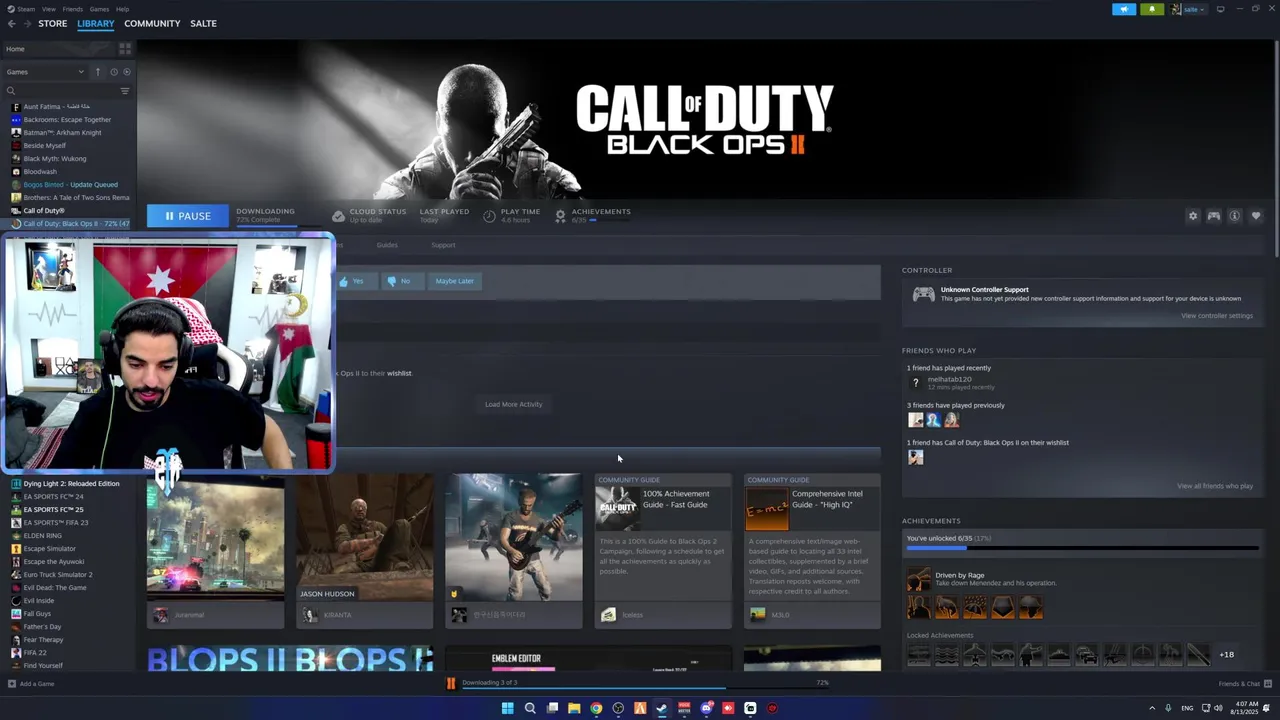Select ELDEN RING in library list
1280x720 pixels.
42,535
